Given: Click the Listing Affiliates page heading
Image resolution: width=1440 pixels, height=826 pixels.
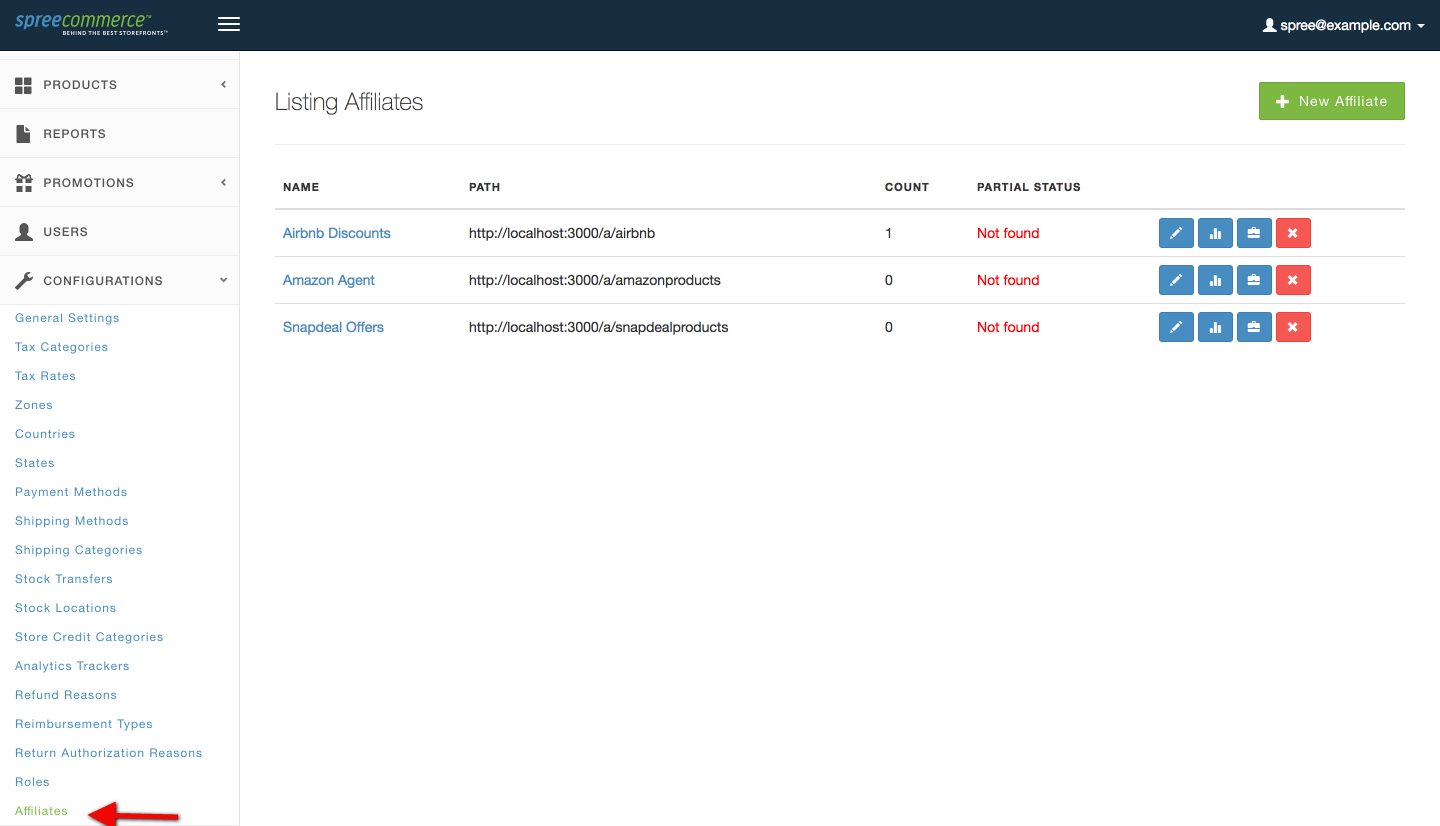Looking at the screenshot, I should pos(349,102).
